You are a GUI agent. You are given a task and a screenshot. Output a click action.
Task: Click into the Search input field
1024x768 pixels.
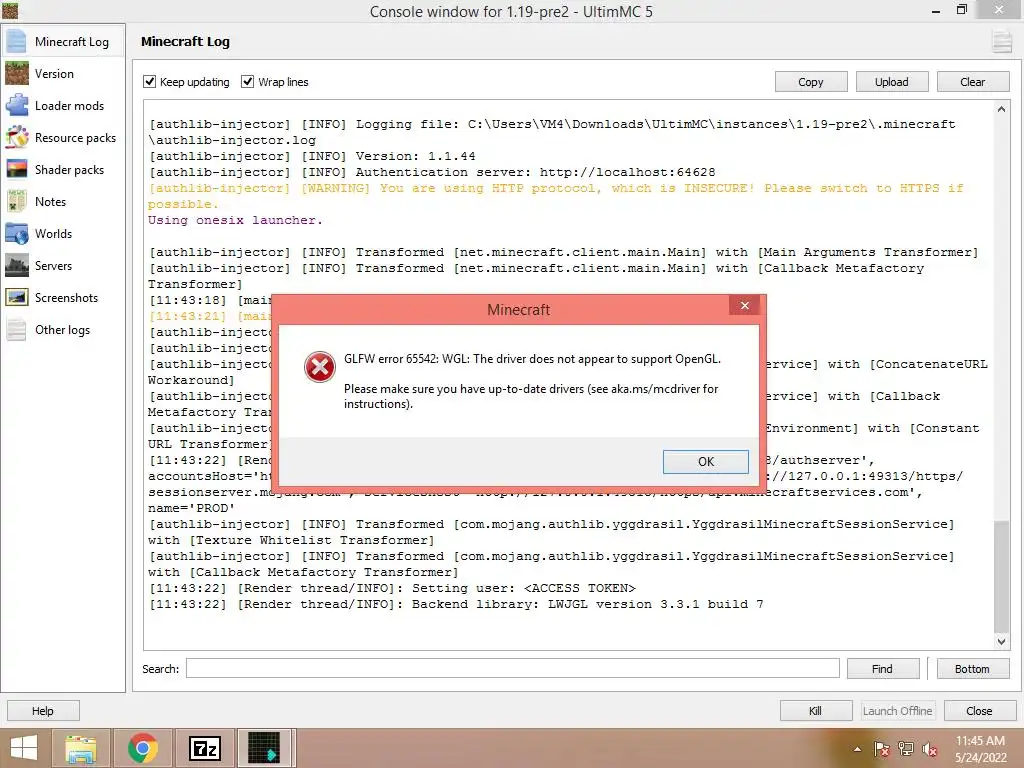pos(513,668)
